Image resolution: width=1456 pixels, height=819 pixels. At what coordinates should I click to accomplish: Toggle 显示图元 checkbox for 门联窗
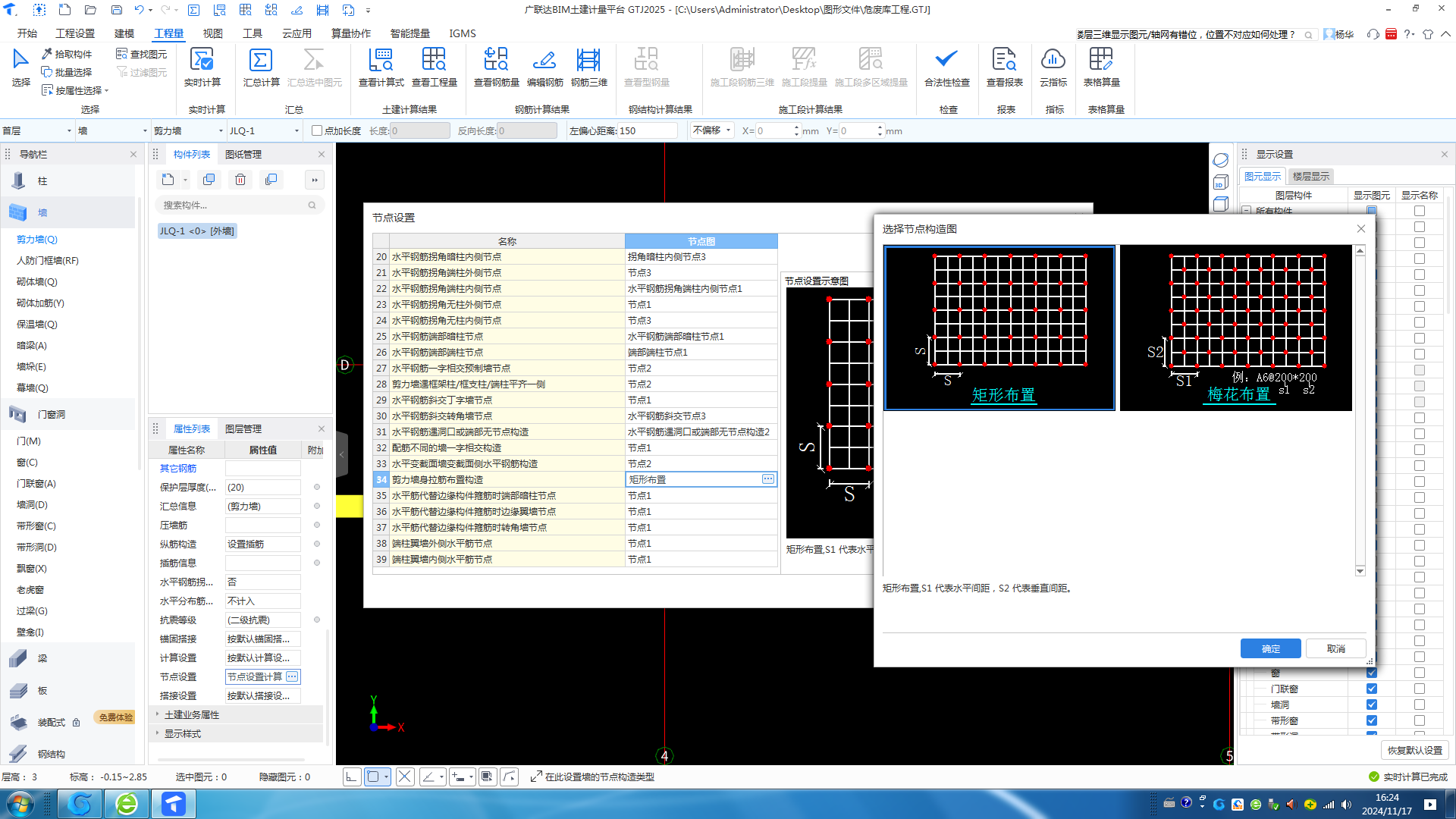pyautogui.click(x=1371, y=689)
